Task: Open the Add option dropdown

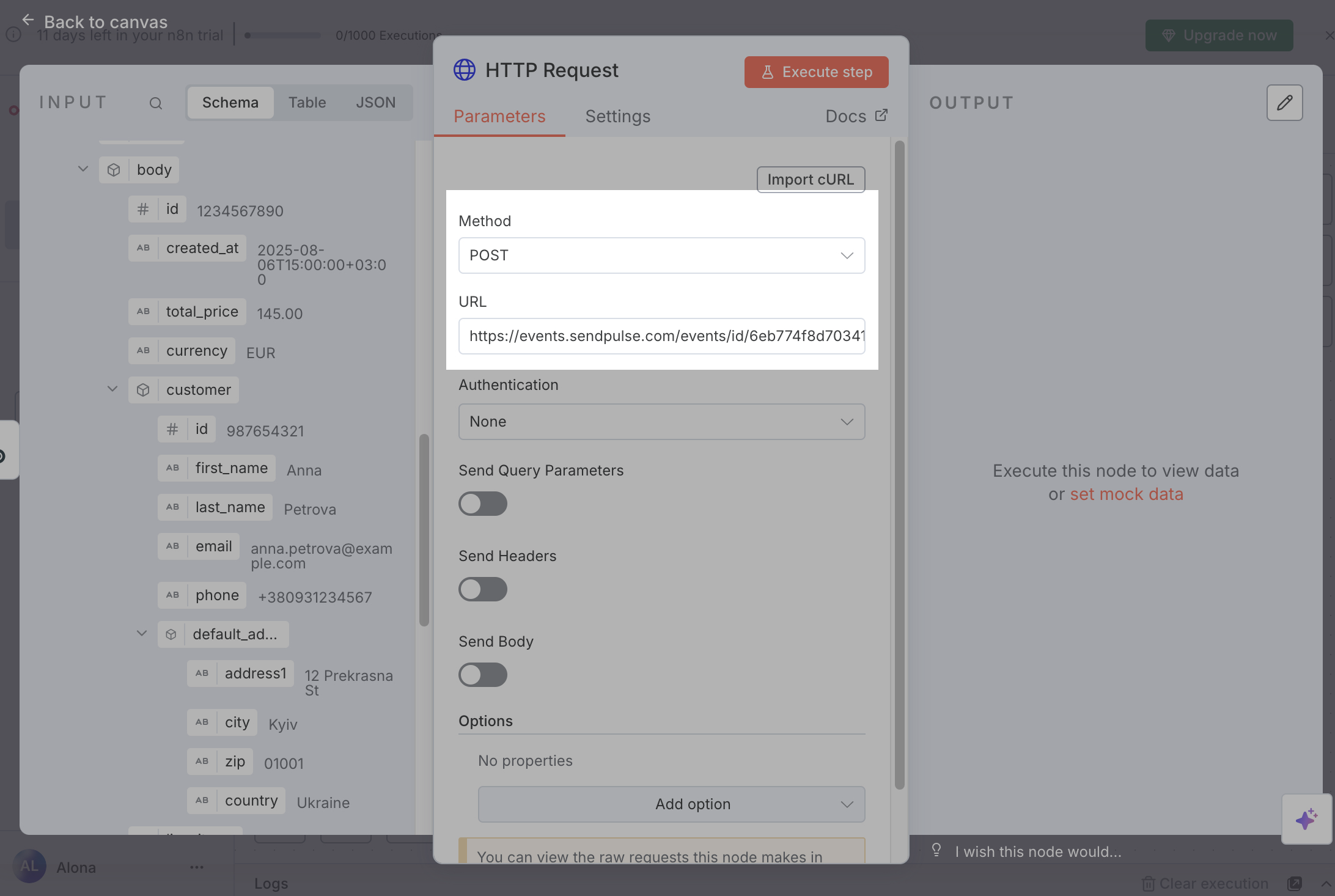Action: tap(671, 804)
